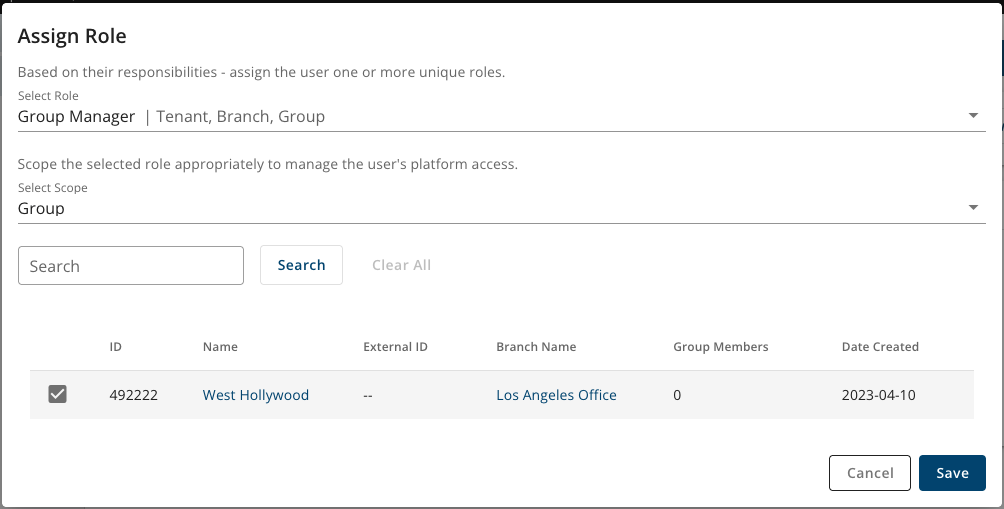Click the Name column header
The width and height of the screenshot is (1004, 509).
click(220, 347)
